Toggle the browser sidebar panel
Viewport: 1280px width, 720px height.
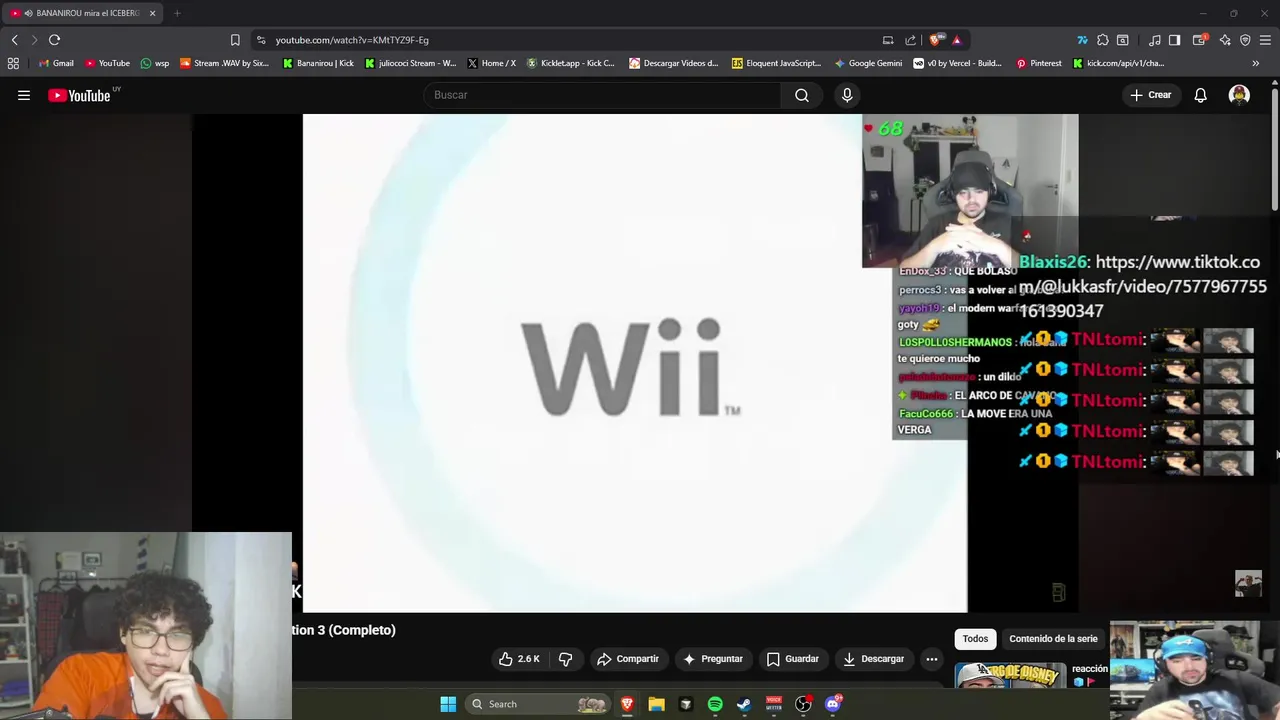pyautogui.click(x=1174, y=40)
